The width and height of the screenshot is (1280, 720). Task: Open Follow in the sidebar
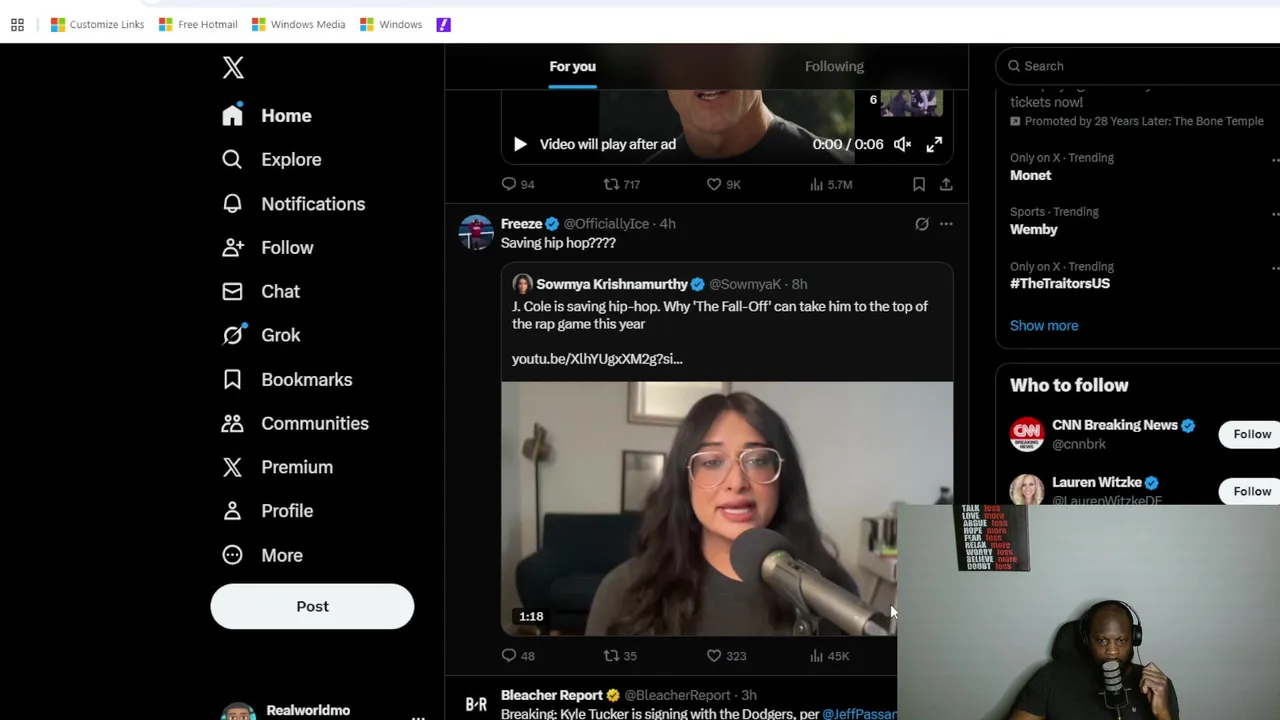268,247
